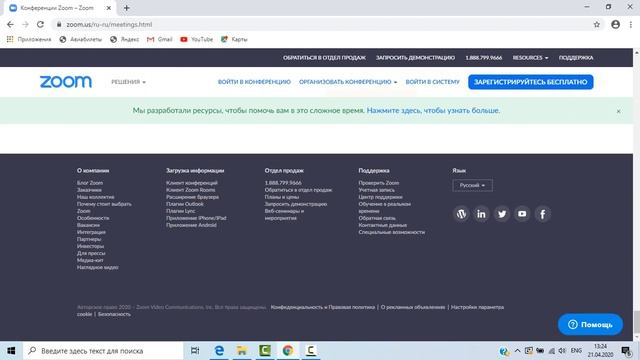Click Зарегистрируйтесь бесплатно button

tap(531, 82)
